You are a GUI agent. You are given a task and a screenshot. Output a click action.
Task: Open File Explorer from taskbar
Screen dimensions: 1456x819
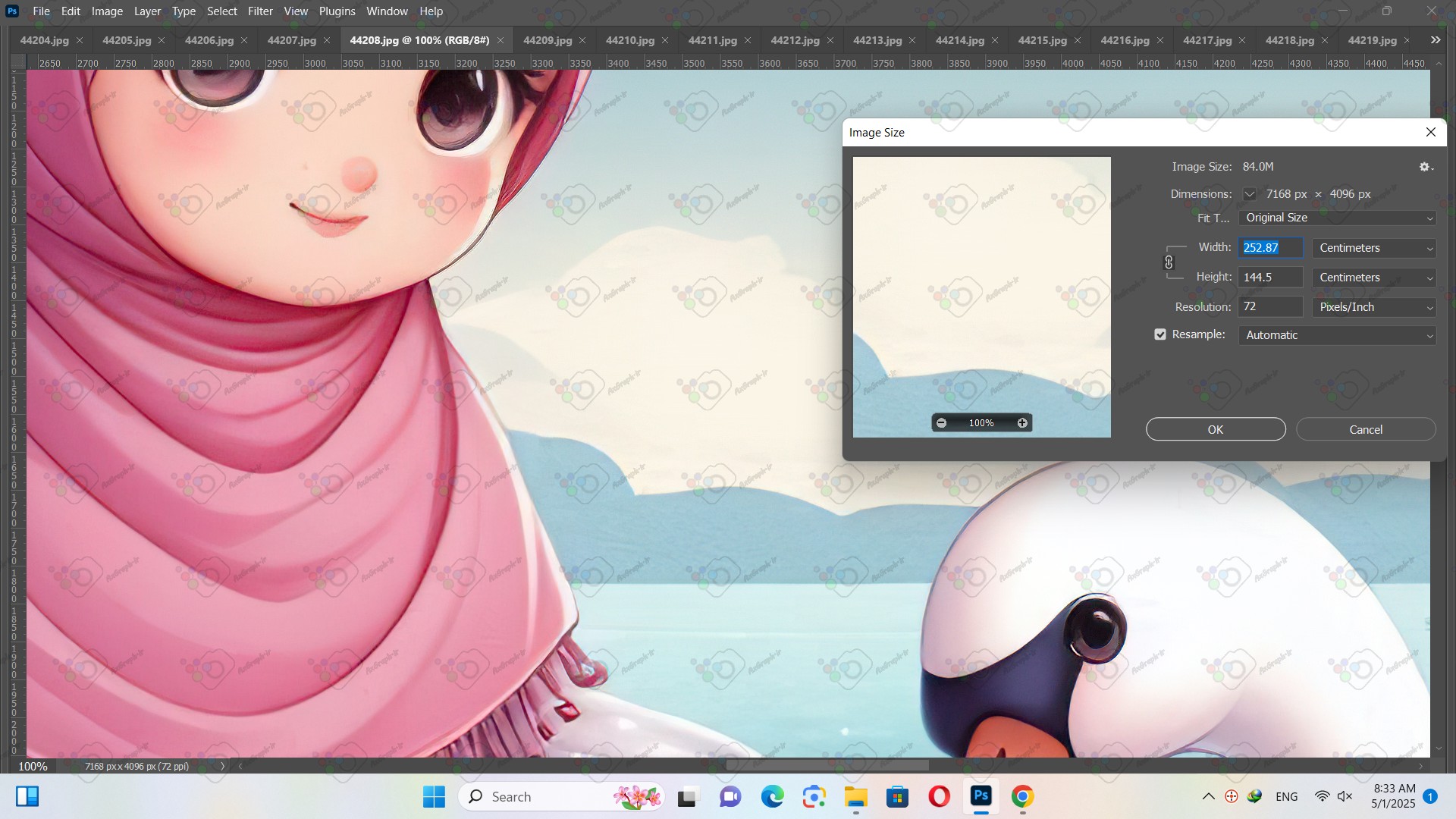pos(856,797)
